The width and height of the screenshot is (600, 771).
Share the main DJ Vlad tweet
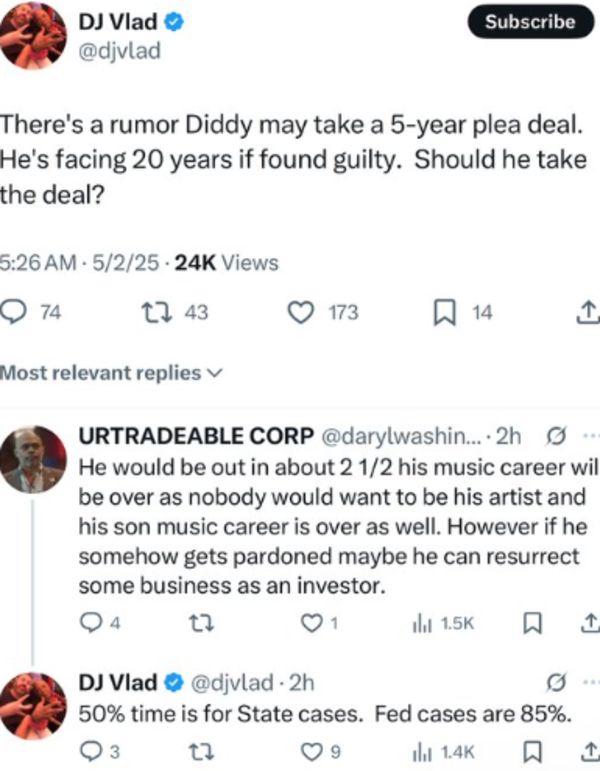point(588,313)
